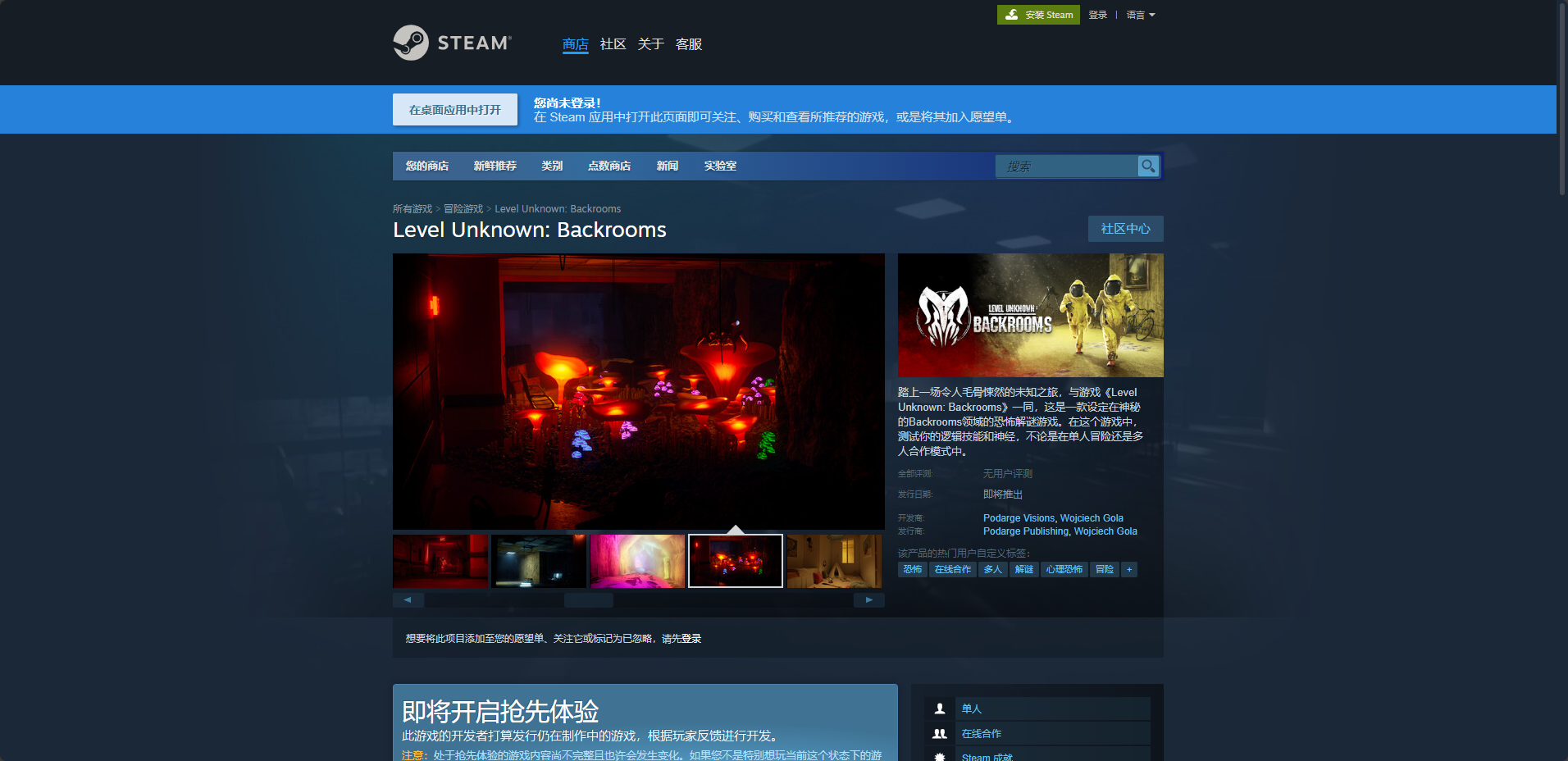Open developer Wojciech Gola link
Viewport: 1568px width, 761px height.
[1092, 518]
